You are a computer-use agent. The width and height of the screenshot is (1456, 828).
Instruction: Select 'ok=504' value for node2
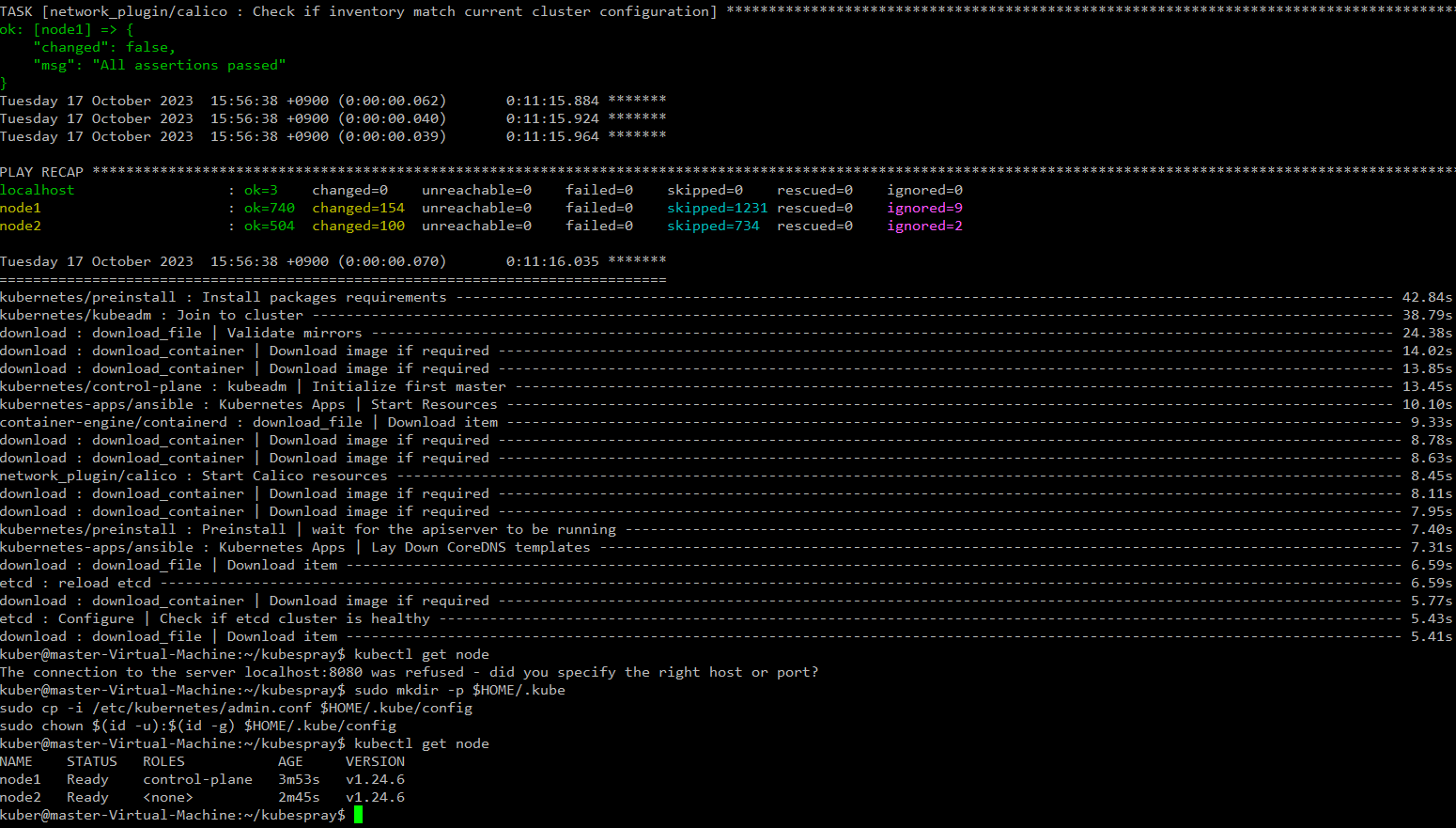pos(270,226)
